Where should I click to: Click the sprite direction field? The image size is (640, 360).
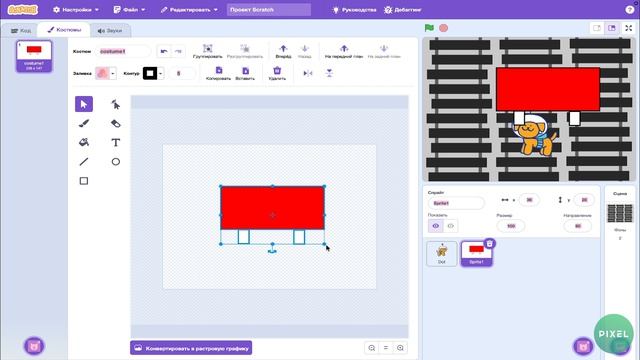[578, 226]
